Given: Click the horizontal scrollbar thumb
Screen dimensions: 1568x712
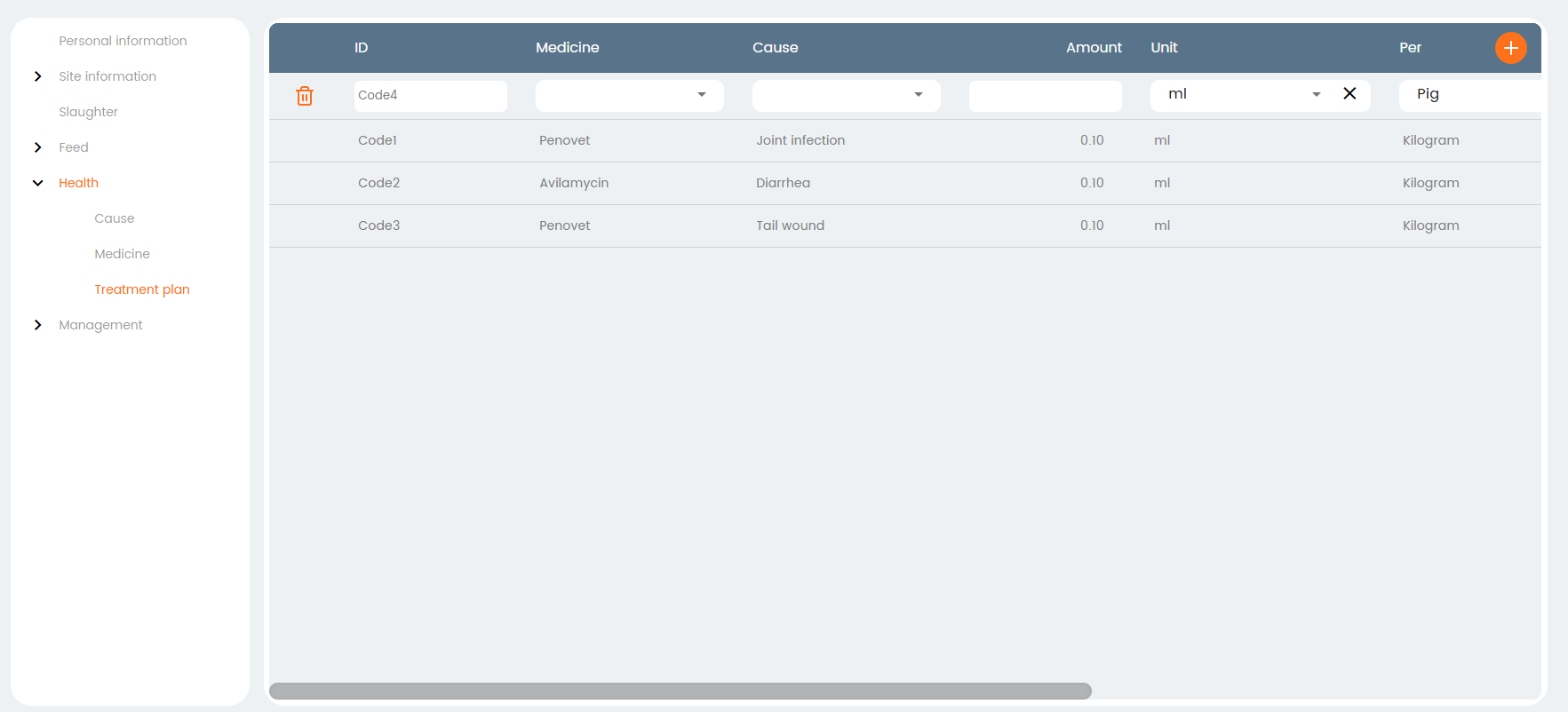Looking at the screenshot, I should pos(681,691).
